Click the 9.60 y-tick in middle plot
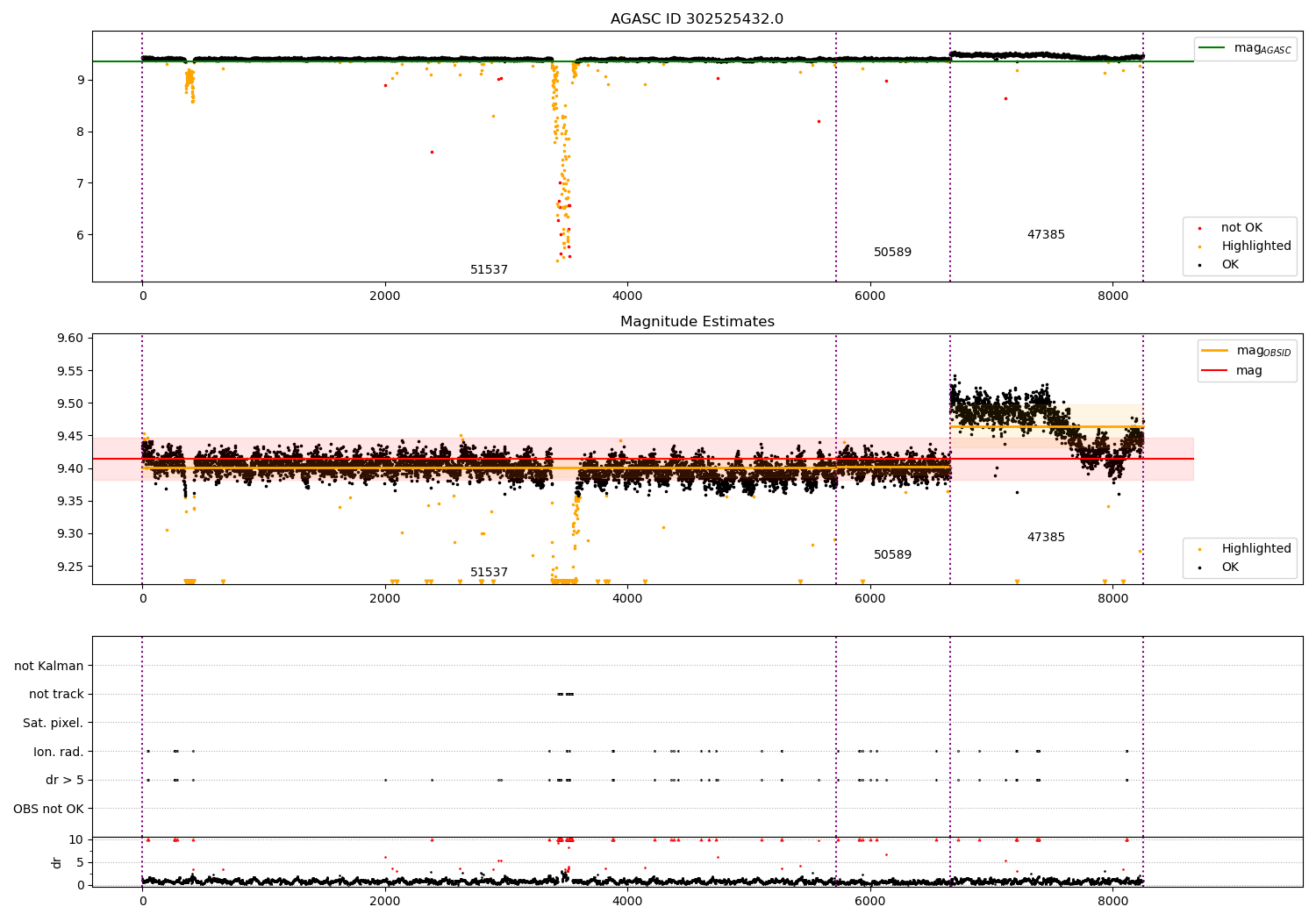 point(68,339)
